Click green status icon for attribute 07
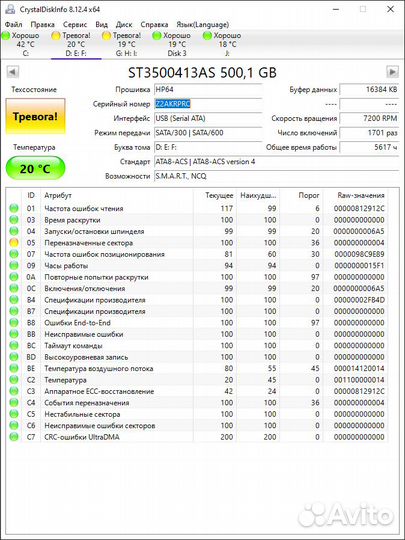Image resolution: width=405 pixels, height=540 pixels. pos(14,254)
